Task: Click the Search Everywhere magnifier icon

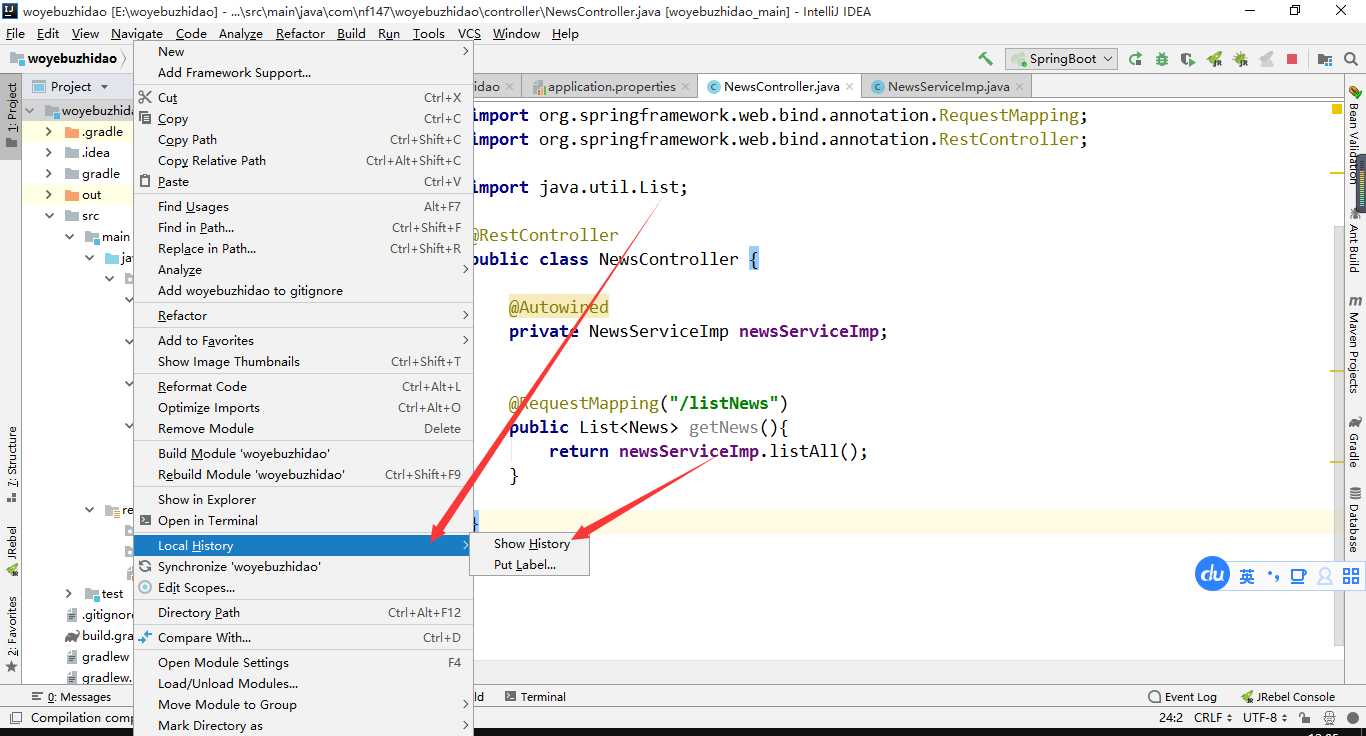Action: [1351, 59]
